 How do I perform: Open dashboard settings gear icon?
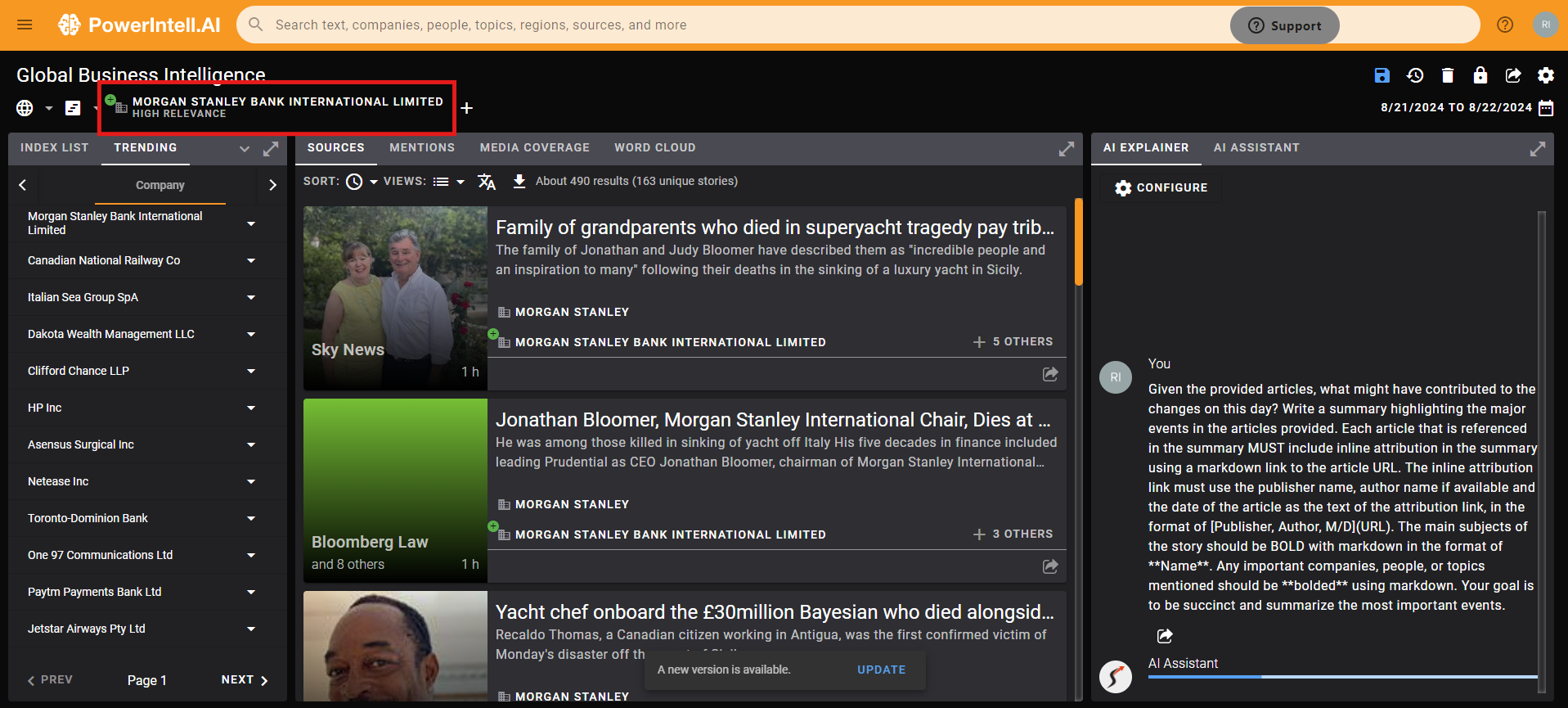1546,75
